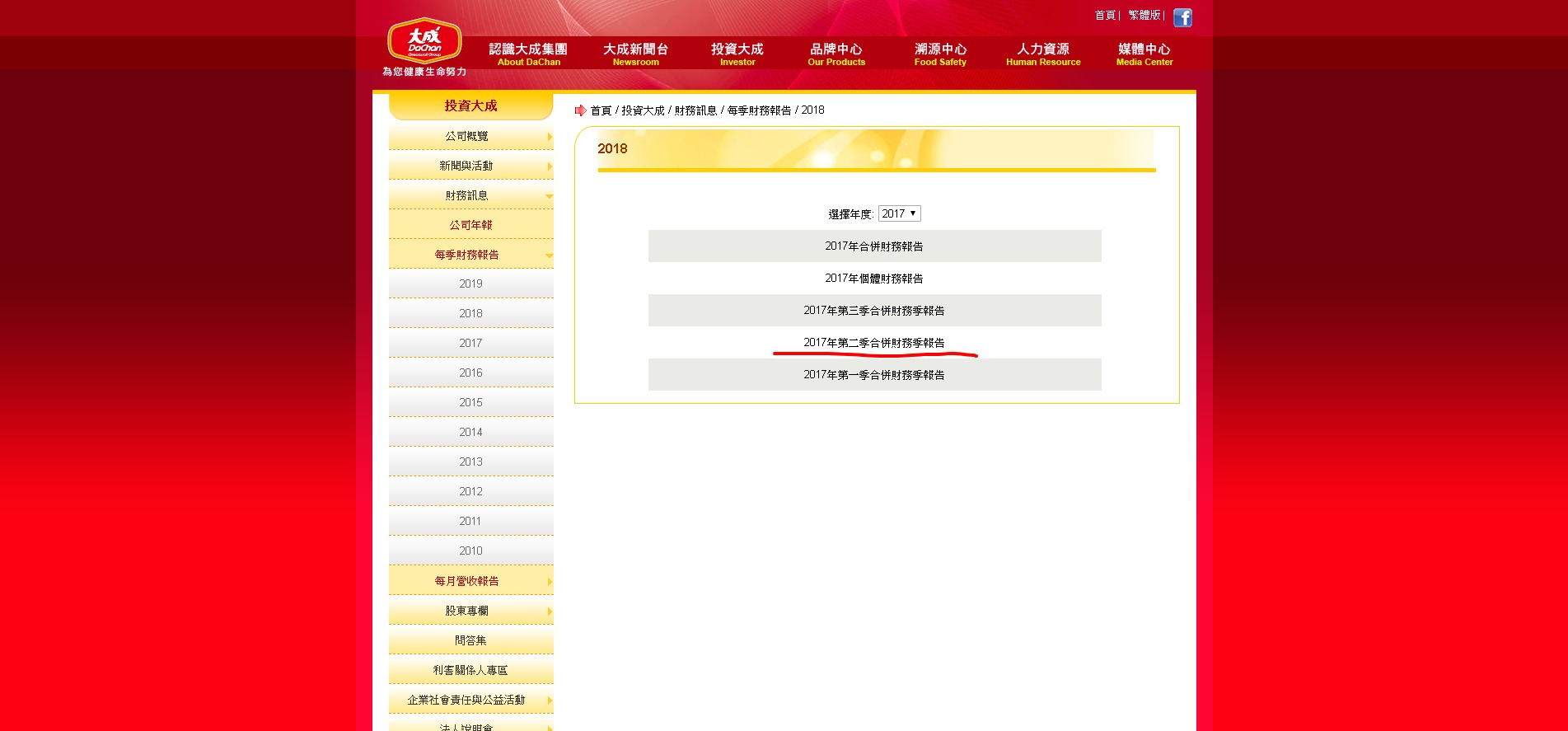Go to 溯源中心 Food Safety menu
Image resolution: width=1568 pixels, height=731 pixels.
[940, 54]
